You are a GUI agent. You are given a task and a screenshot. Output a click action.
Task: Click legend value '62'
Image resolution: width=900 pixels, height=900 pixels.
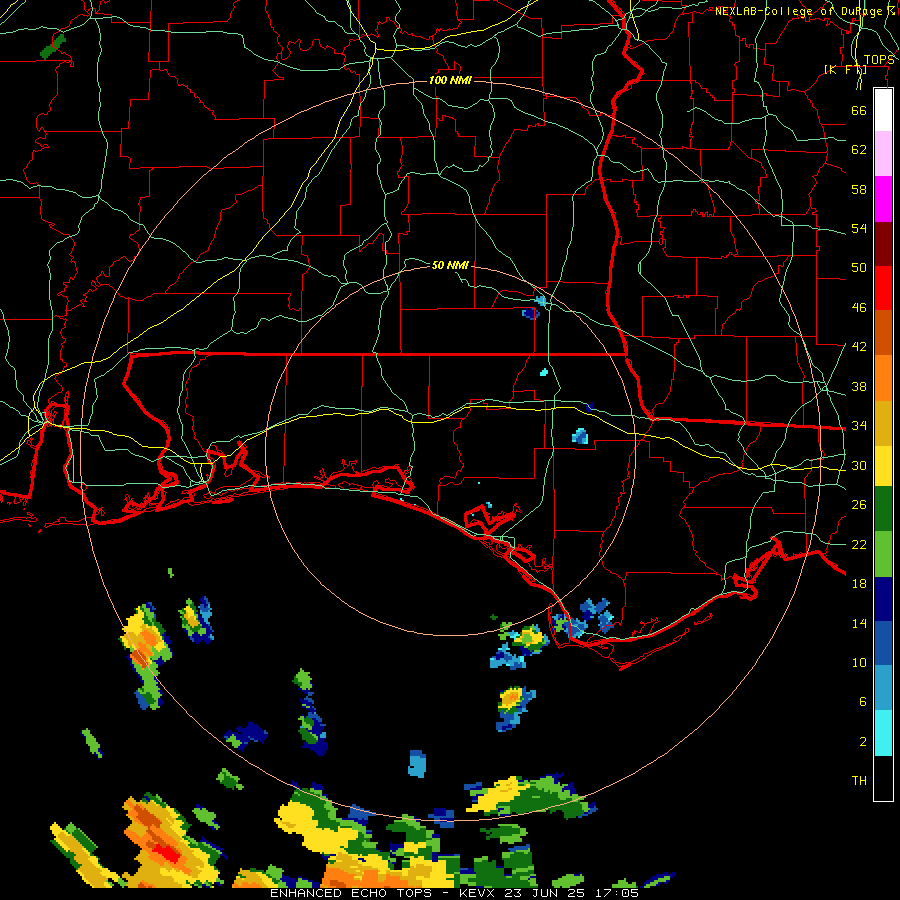[x=859, y=150]
